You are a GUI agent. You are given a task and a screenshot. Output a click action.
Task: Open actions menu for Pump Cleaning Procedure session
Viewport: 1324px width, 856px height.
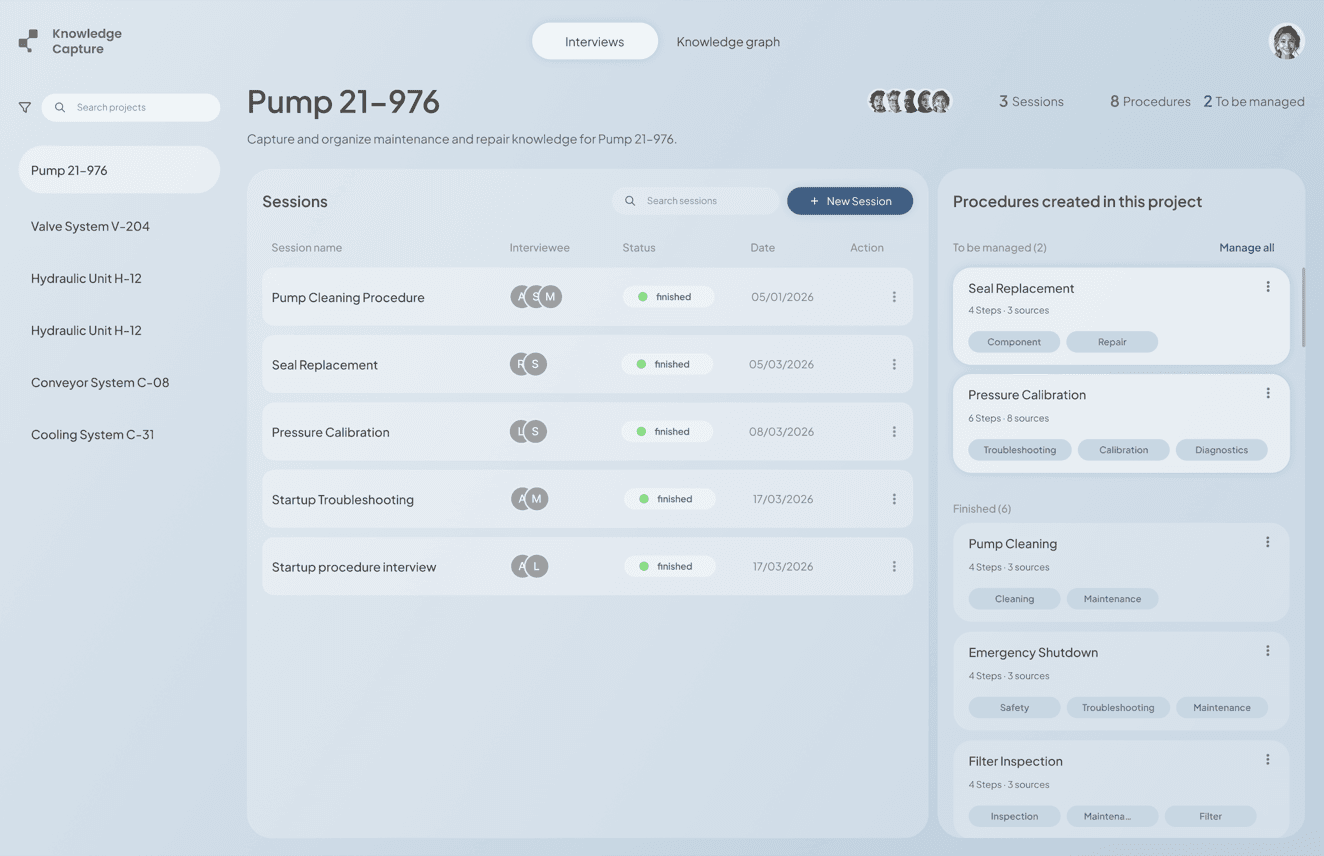pyautogui.click(x=894, y=297)
